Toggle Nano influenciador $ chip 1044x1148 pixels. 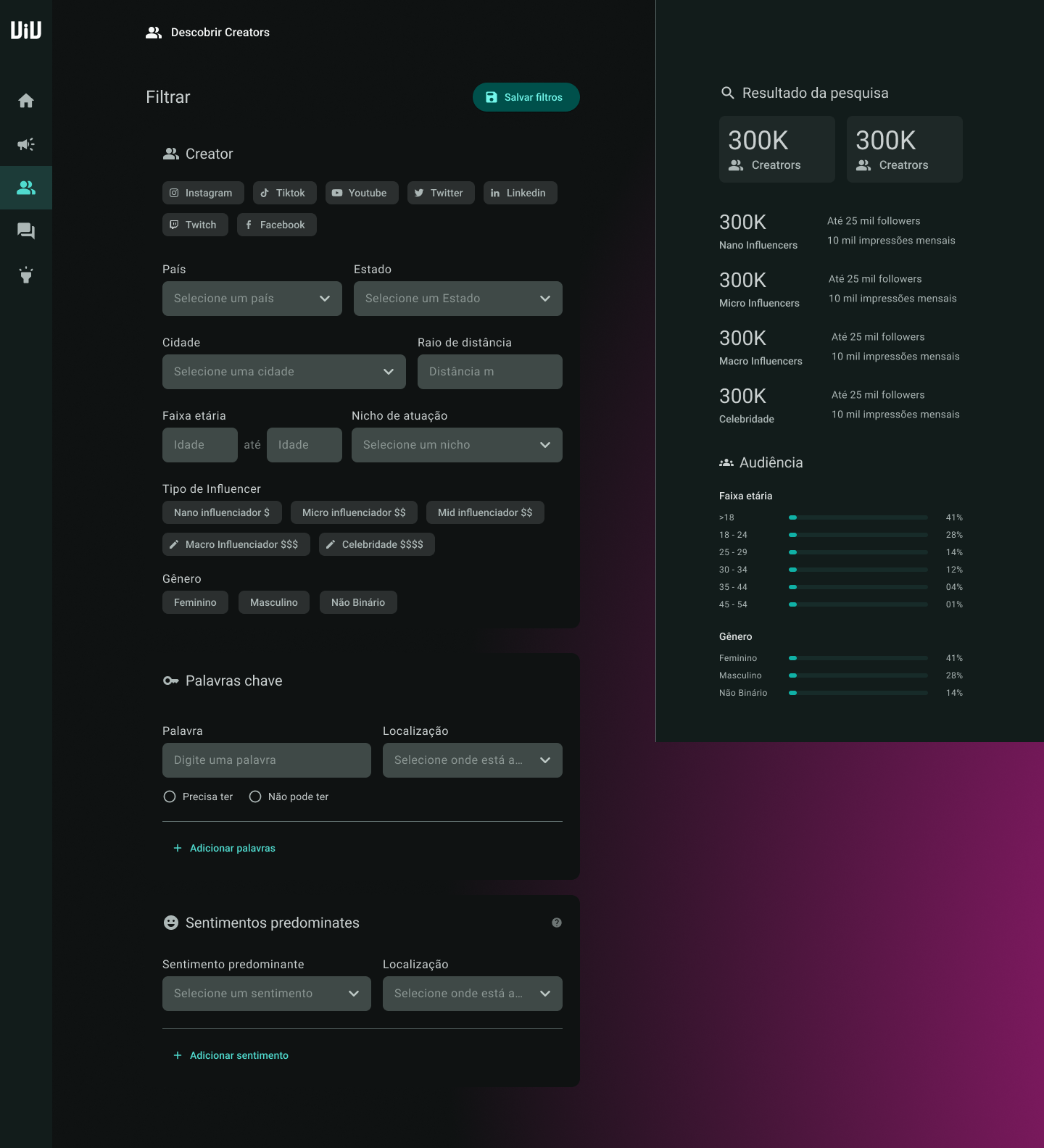point(222,512)
